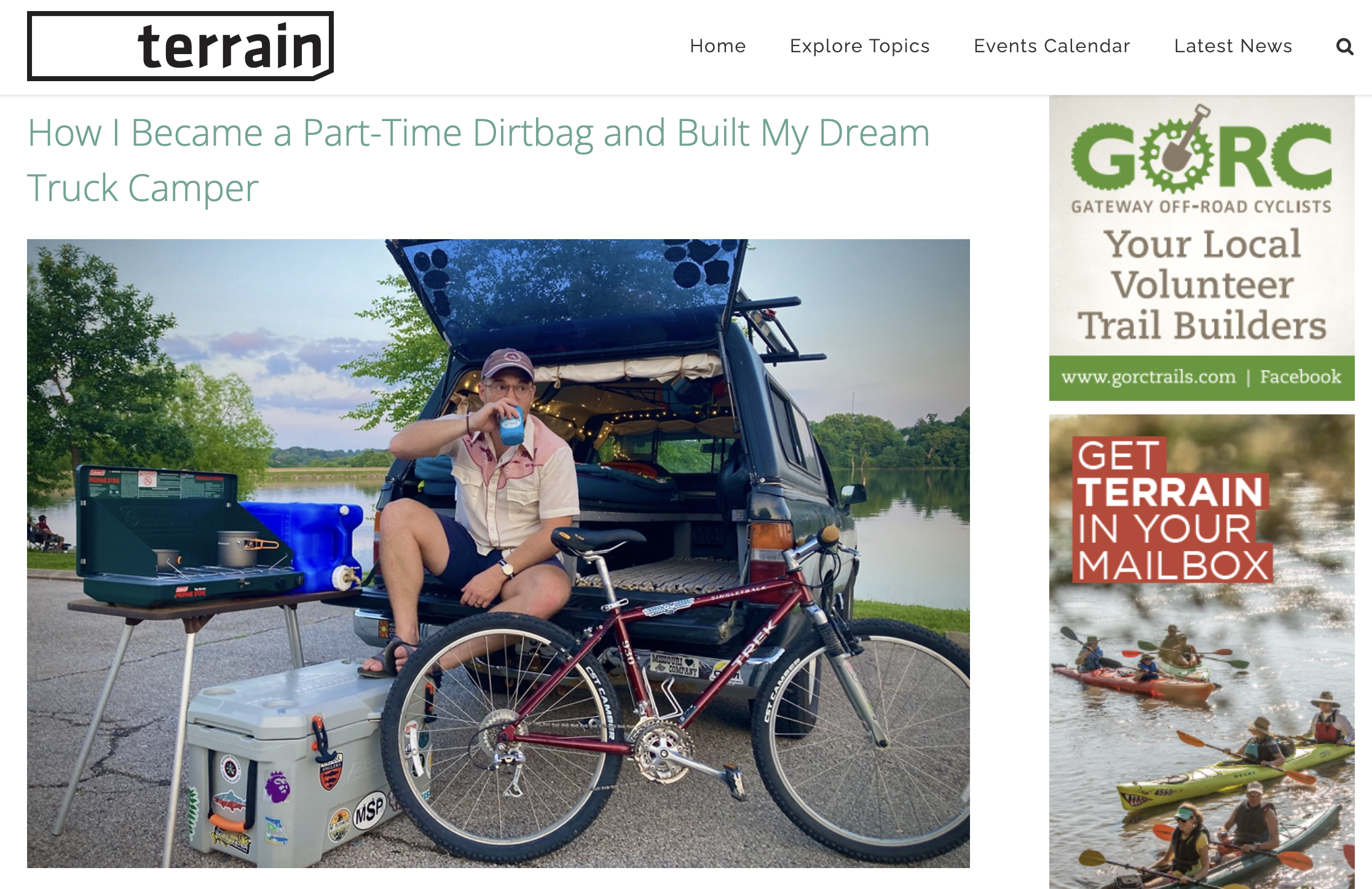Open the Get Terrain In Your Mailbox banner
This screenshot has height=889, width=1372.
click(1202, 651)
